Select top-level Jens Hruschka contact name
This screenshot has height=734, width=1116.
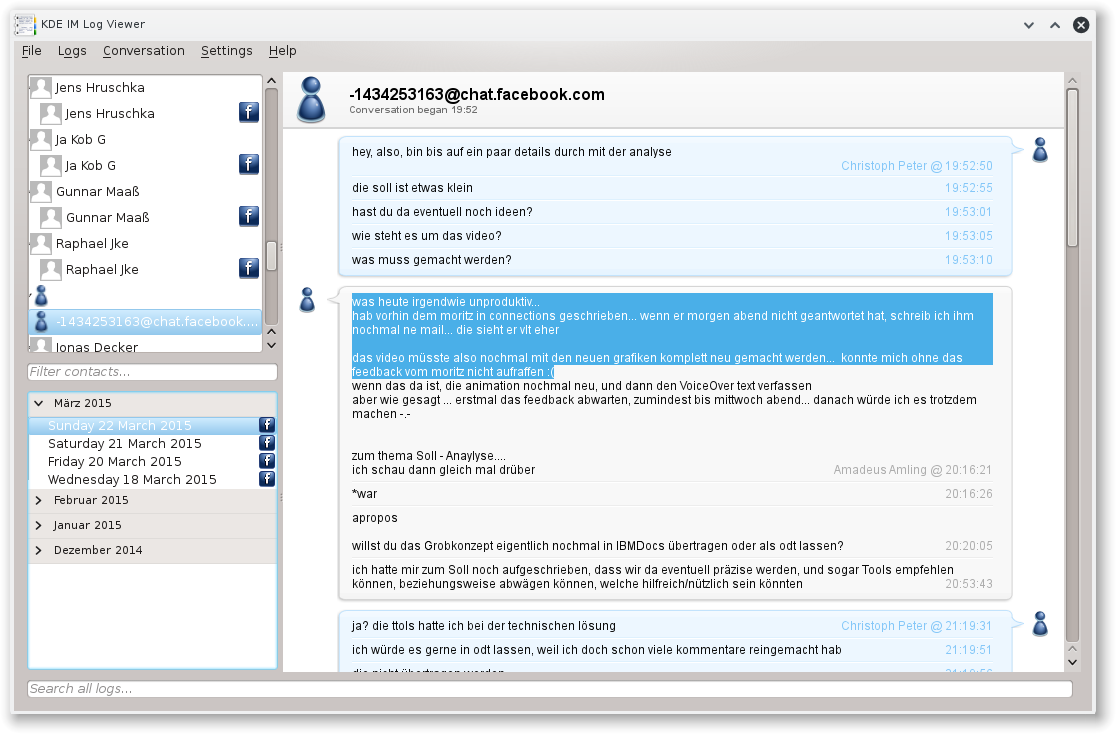(x=100, y=88)
